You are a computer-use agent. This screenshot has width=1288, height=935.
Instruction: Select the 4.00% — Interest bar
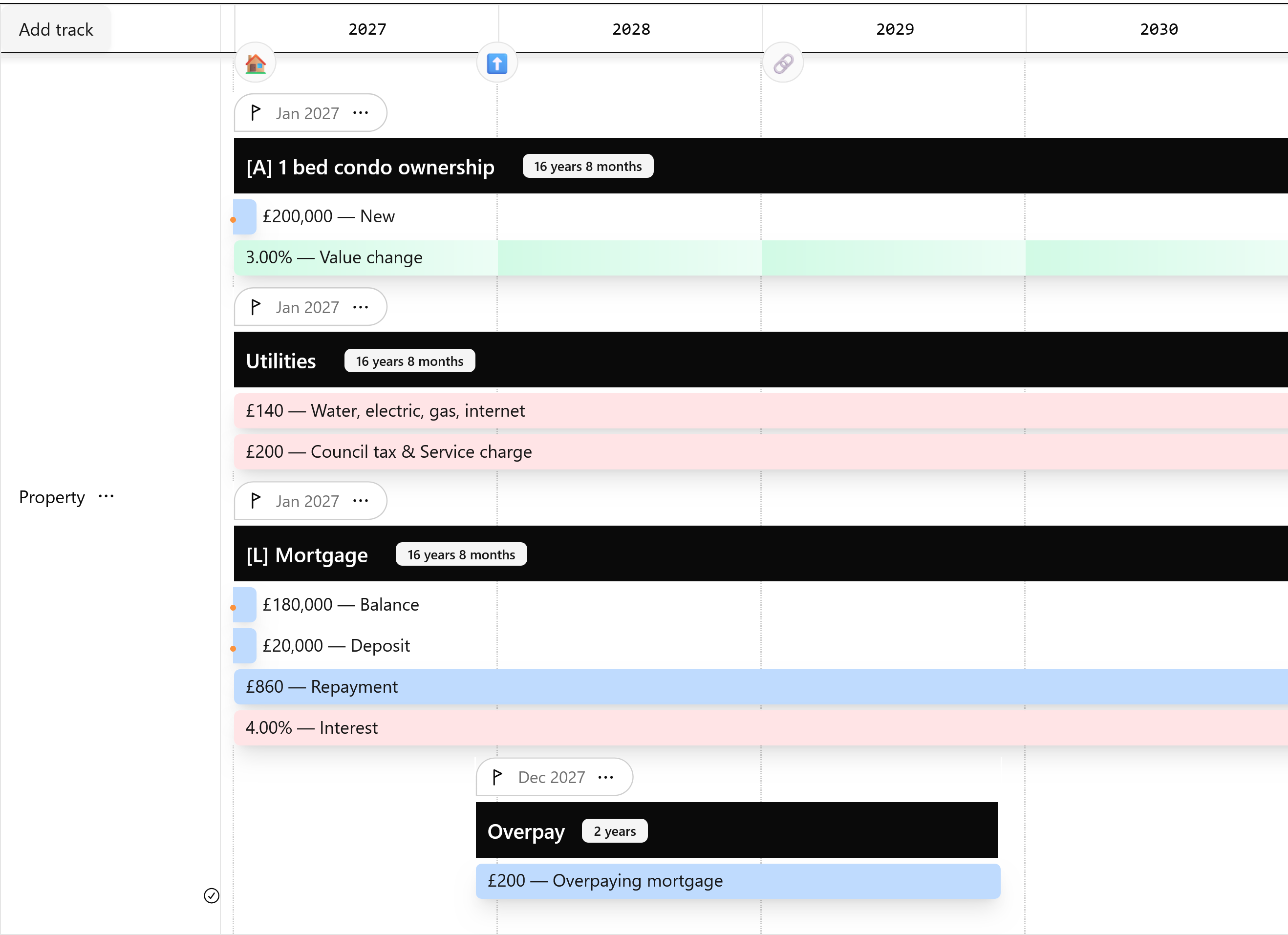click(760, 728)
